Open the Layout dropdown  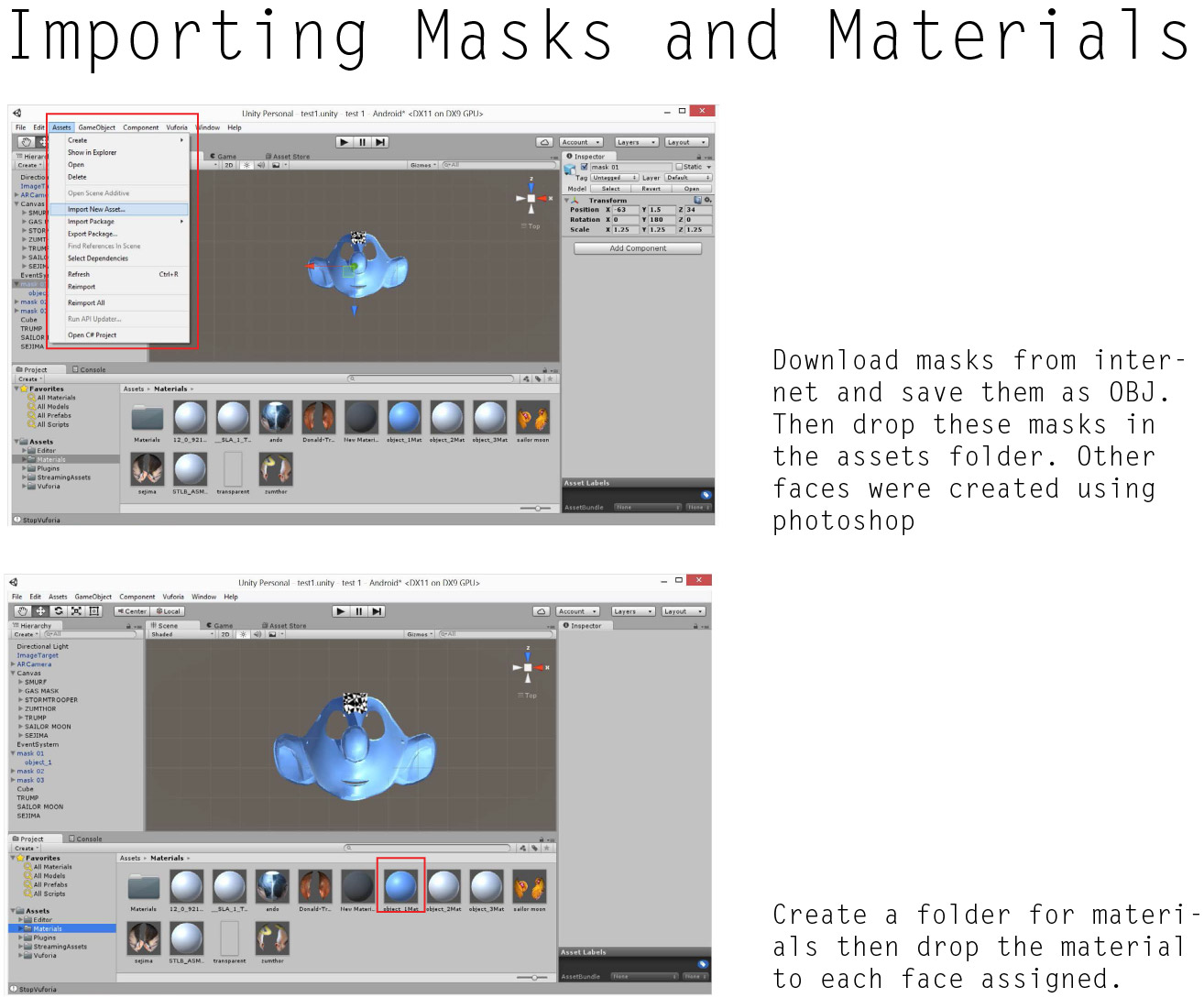pyautogui.click(x=686, y=142)
